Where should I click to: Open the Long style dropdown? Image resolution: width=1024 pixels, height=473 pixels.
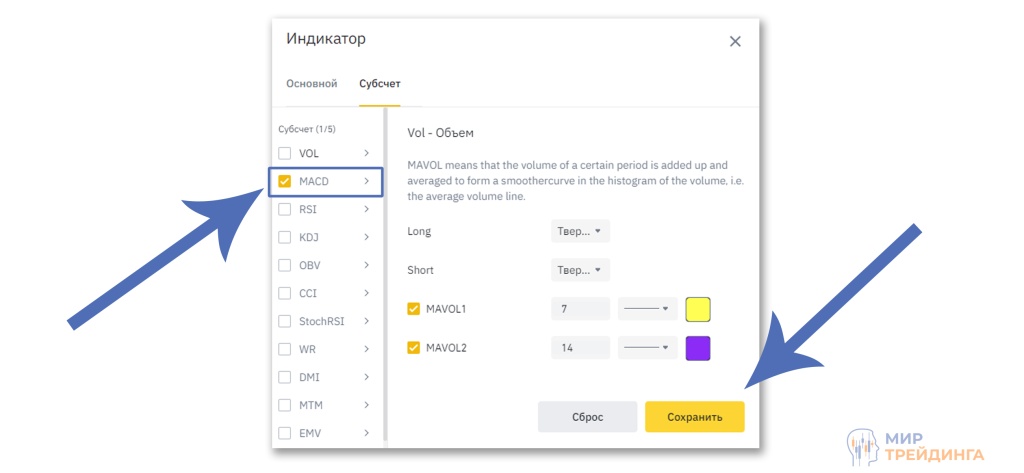[580, 231]
